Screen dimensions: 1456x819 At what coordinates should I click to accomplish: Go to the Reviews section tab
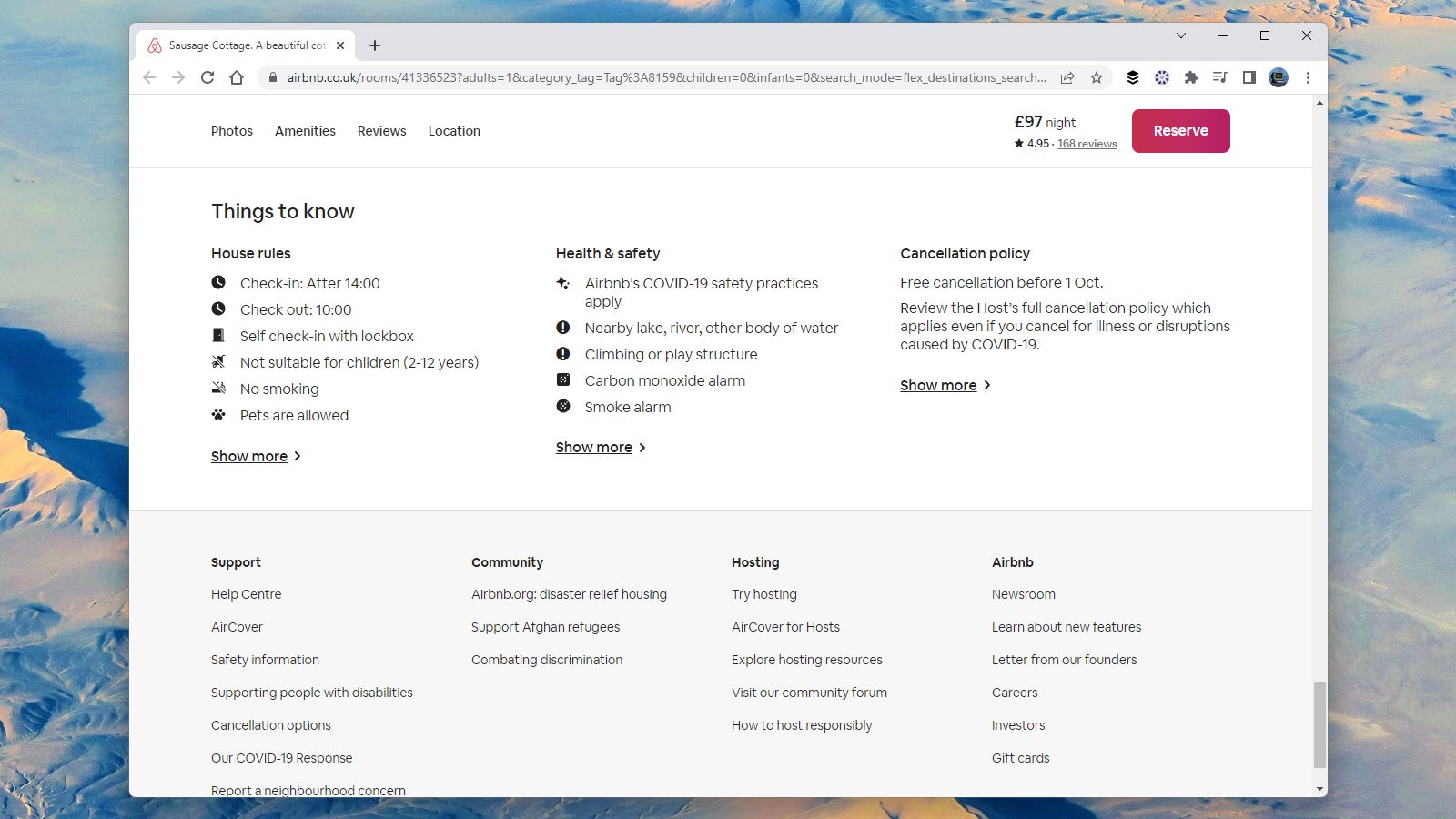381,131
